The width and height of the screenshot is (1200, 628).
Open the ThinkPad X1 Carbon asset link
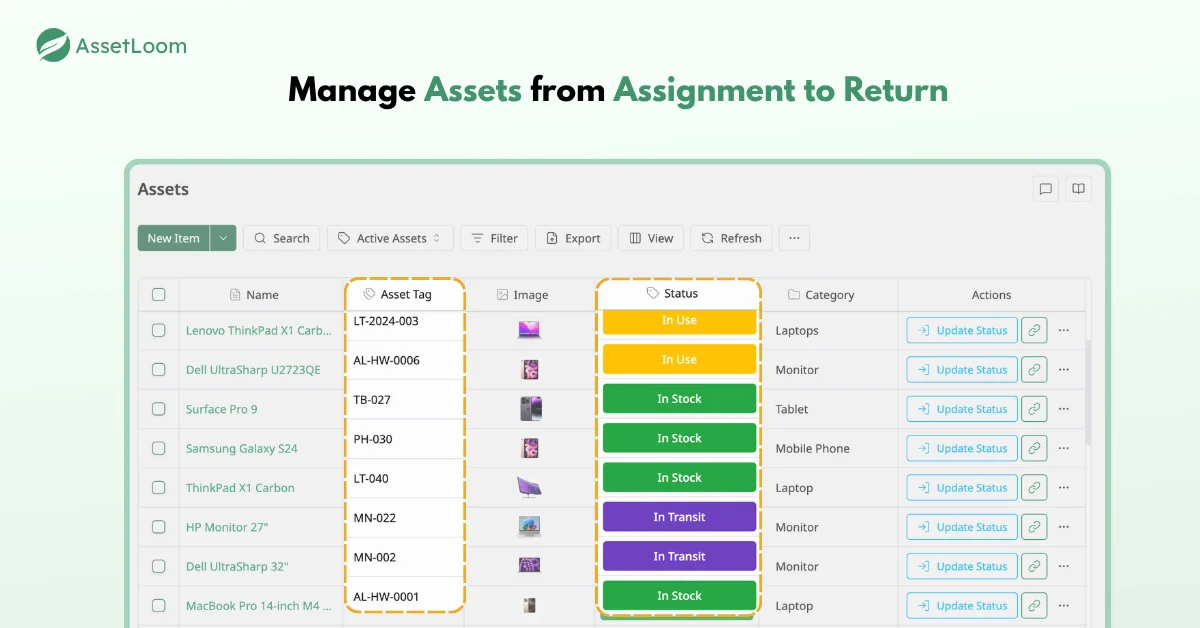tap(240, 488)
